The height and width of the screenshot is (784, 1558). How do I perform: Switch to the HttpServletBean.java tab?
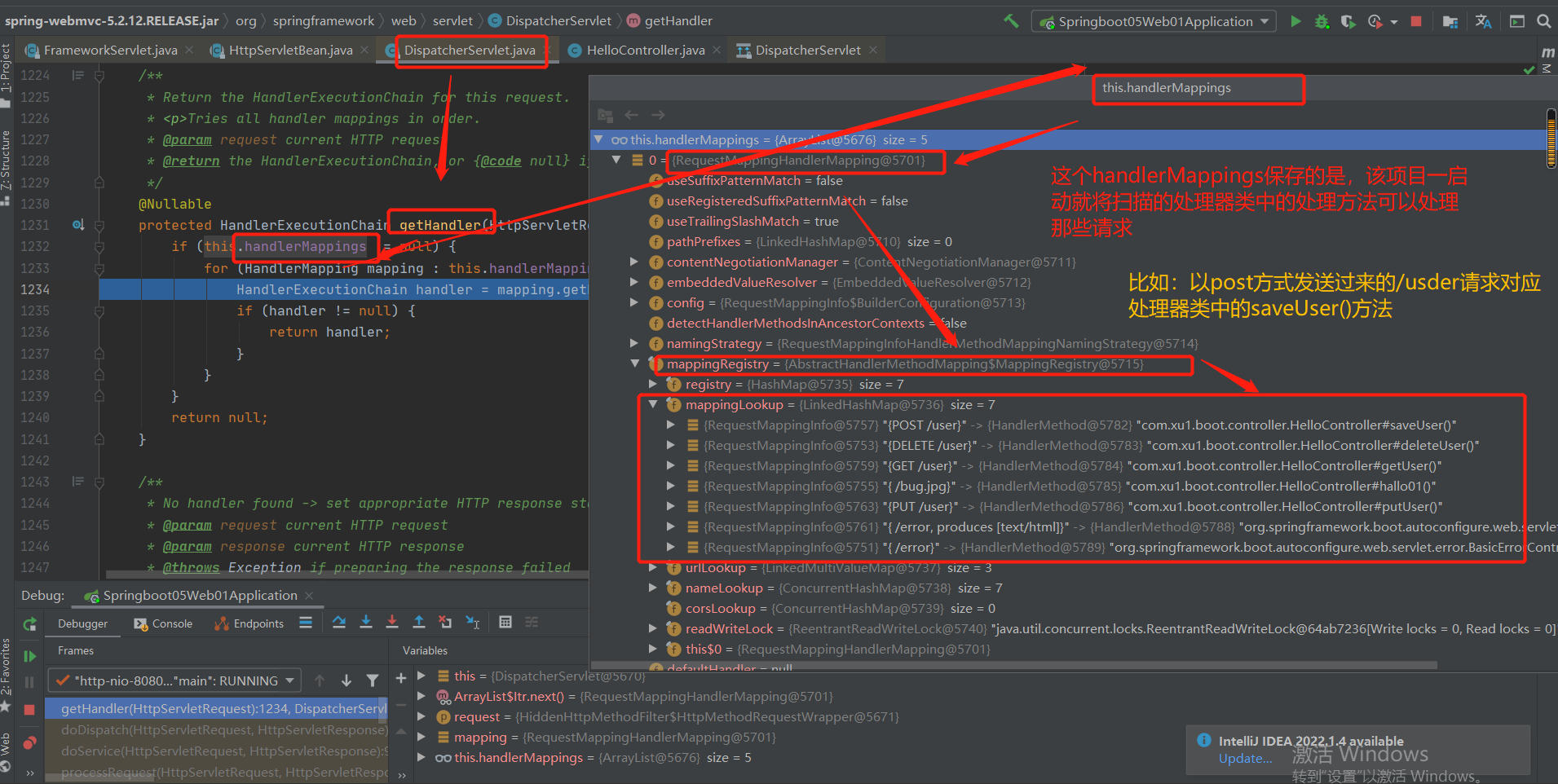pyautogui.click(x=289, y=51)
